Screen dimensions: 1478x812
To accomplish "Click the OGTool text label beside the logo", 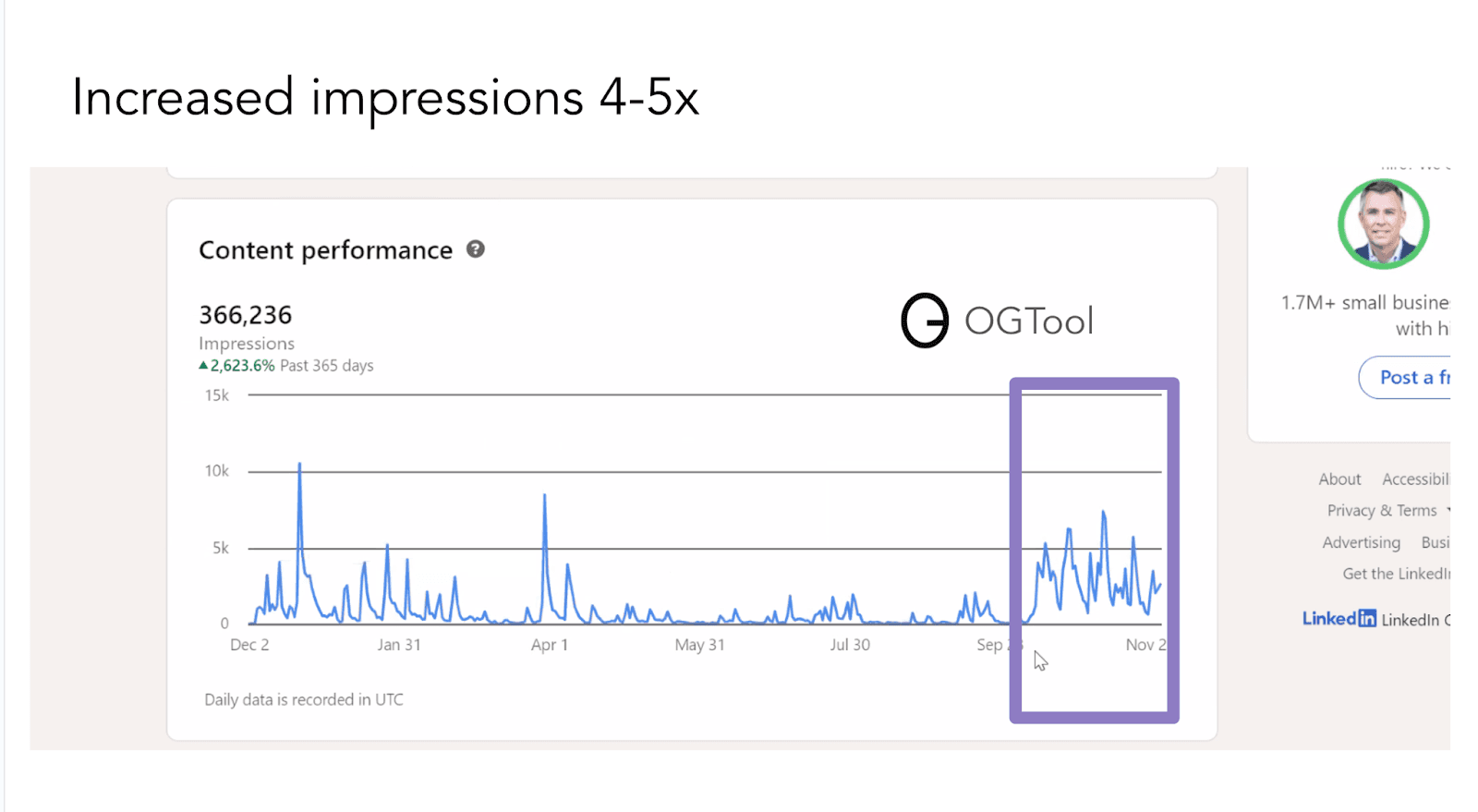I will pos(1029,321).
